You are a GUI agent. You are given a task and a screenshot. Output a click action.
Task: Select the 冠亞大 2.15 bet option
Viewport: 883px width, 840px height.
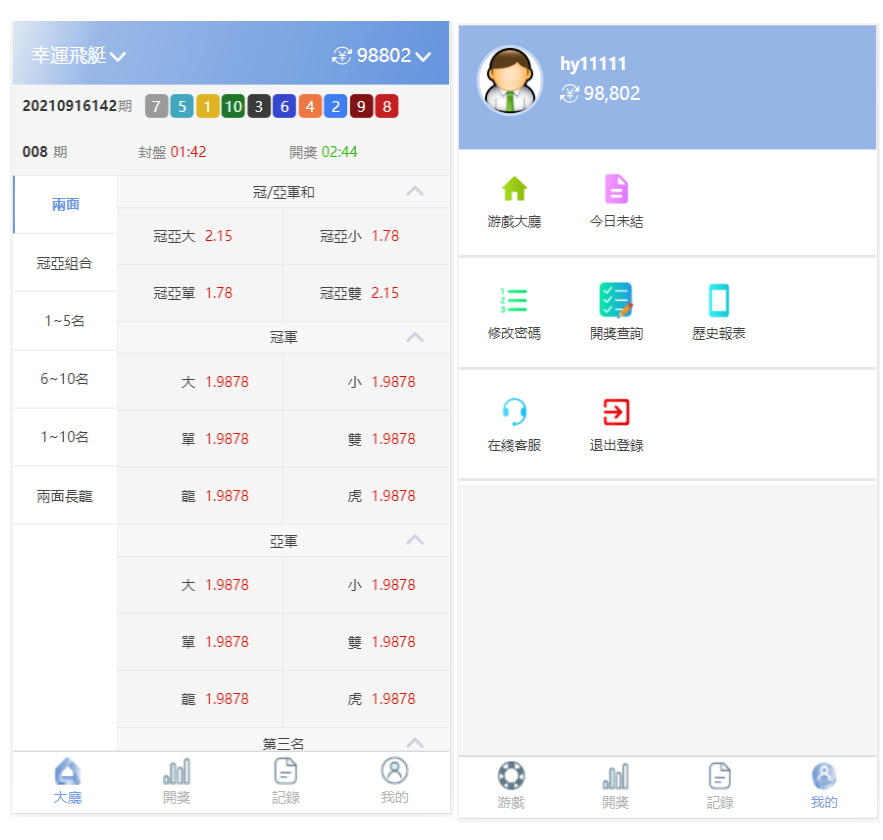coord(200,236)
